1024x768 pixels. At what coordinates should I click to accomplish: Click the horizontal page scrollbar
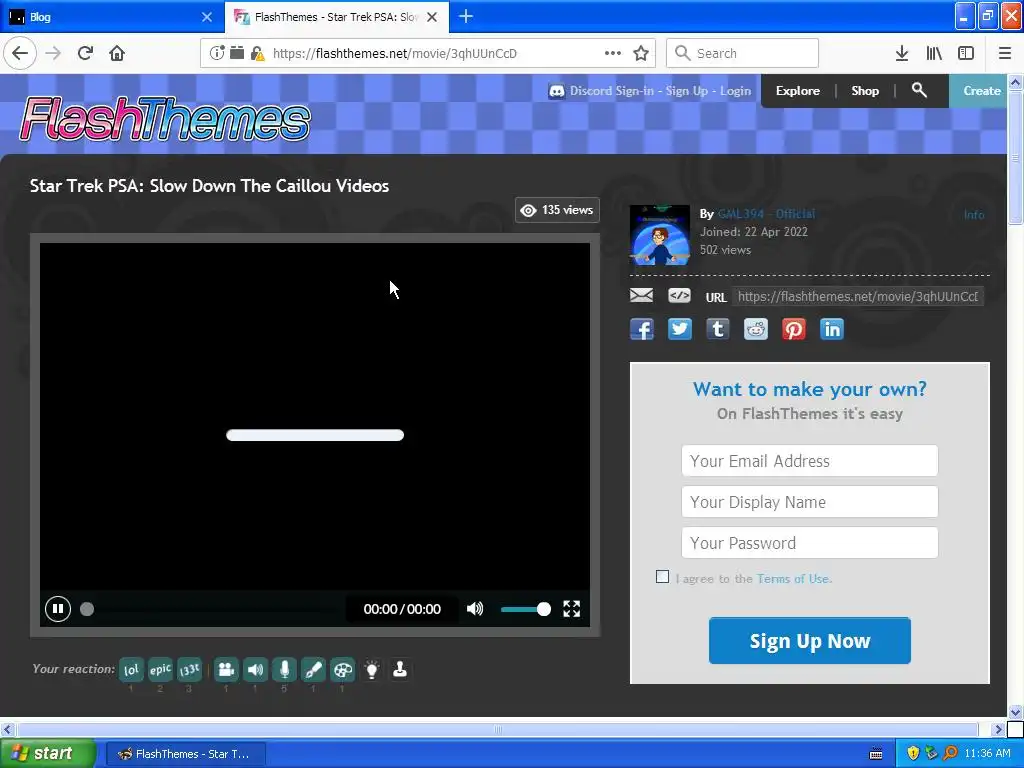pyautogui.click(x=498, y=729)
